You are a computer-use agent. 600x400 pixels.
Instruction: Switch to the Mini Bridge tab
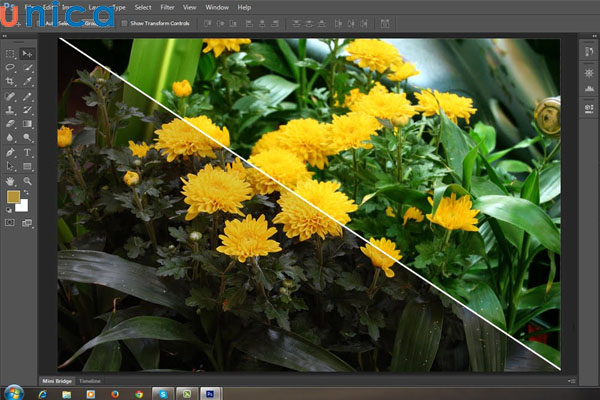(56, 381)
